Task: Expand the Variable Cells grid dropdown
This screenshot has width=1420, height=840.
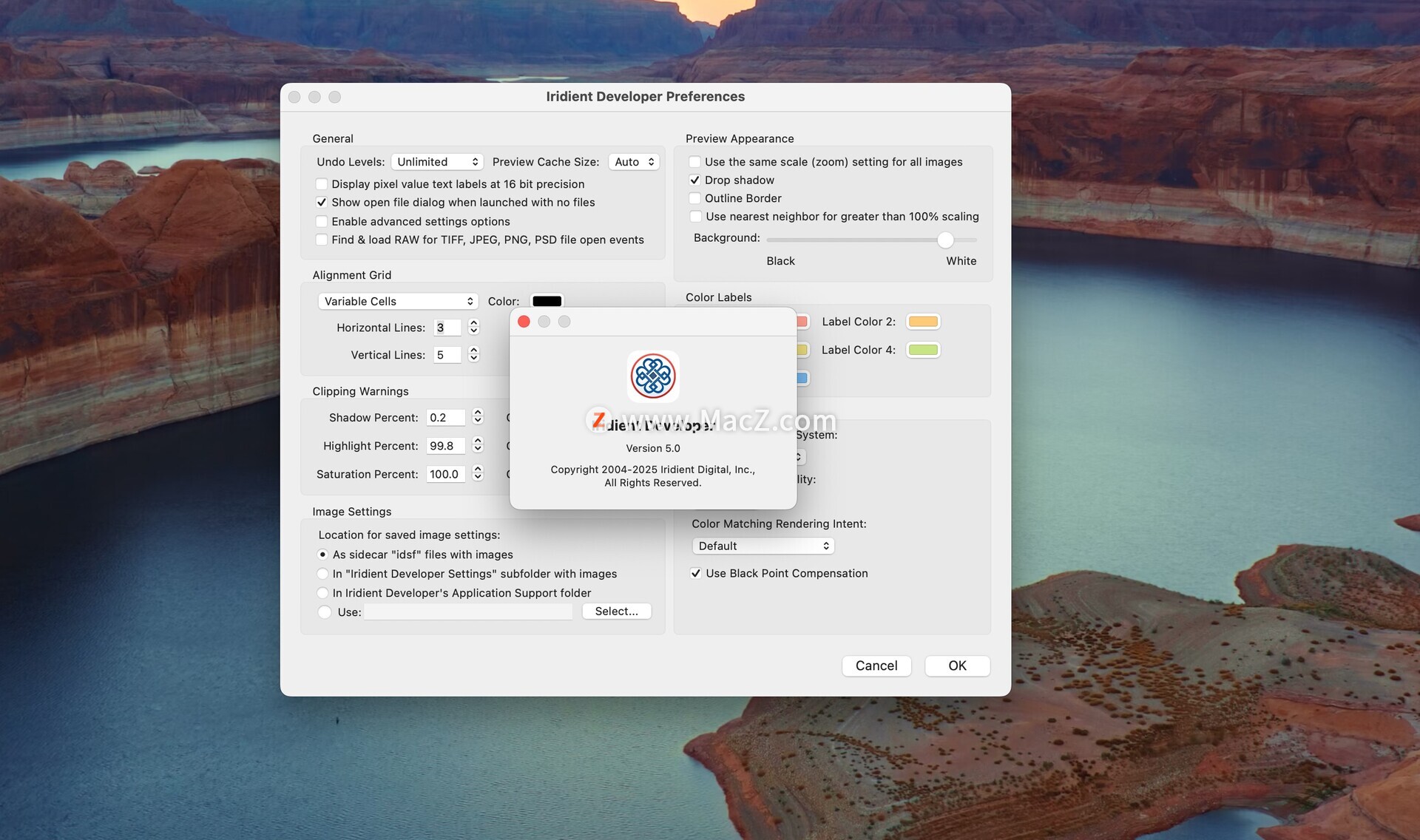Action: [x=398, y=301]
